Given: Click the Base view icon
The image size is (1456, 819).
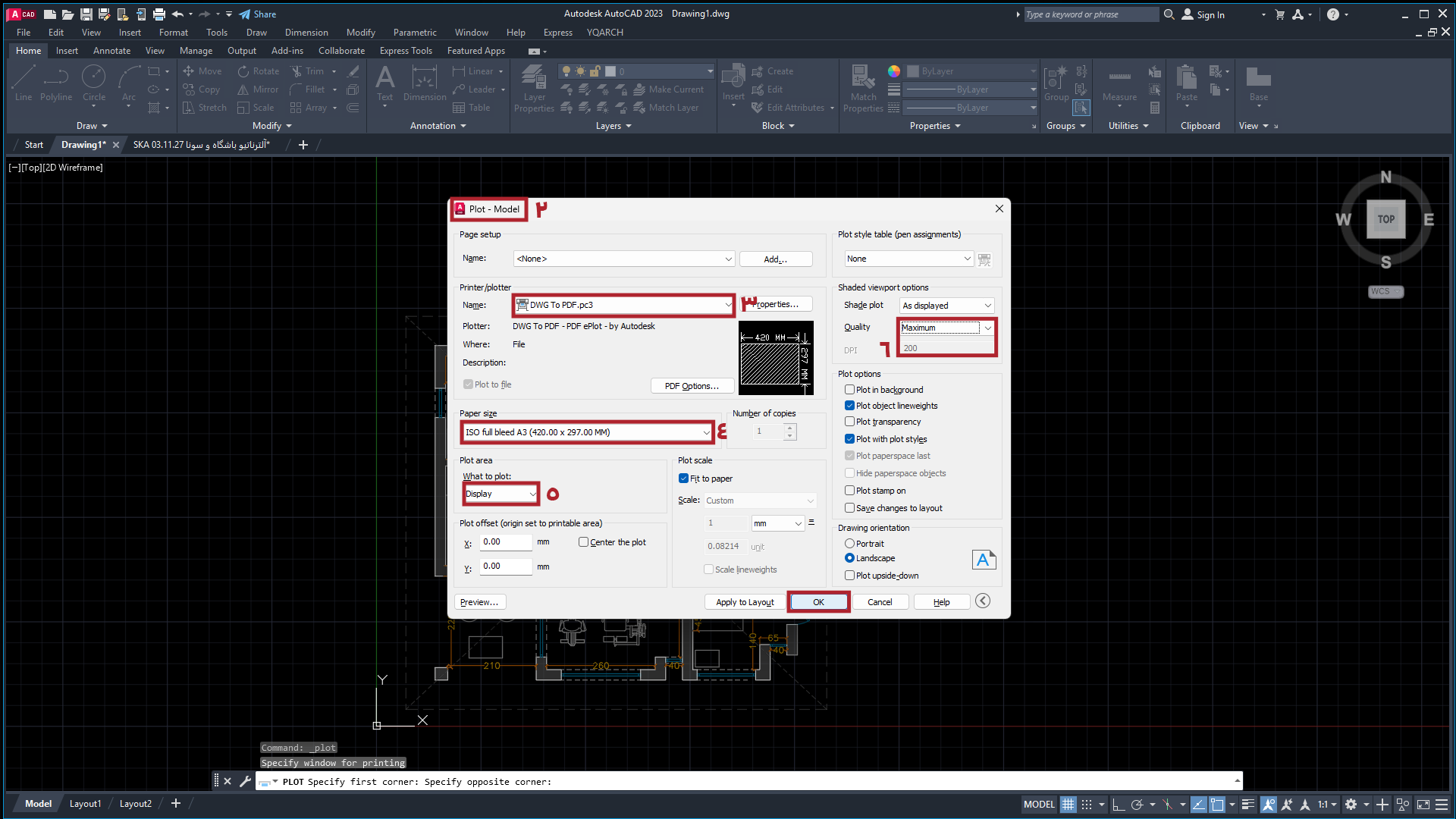Looking at the screenshot, I should 1259,83.
